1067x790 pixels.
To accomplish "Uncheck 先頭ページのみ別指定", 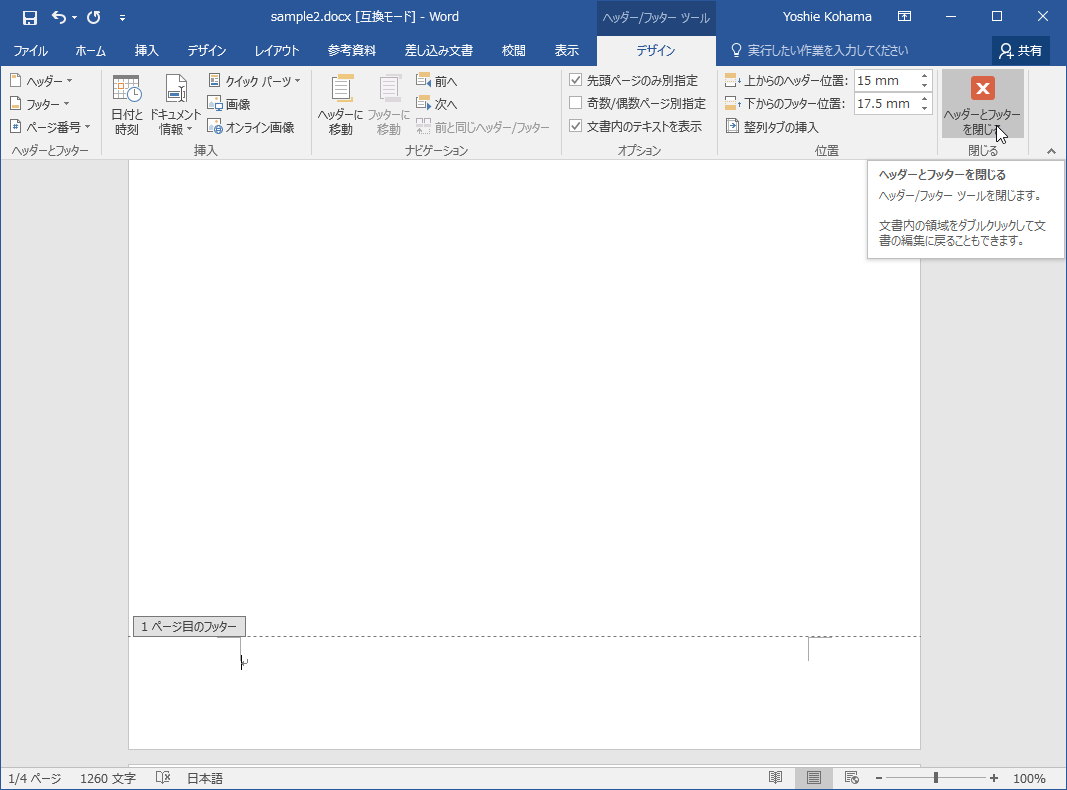I will (x=576, y=80).
